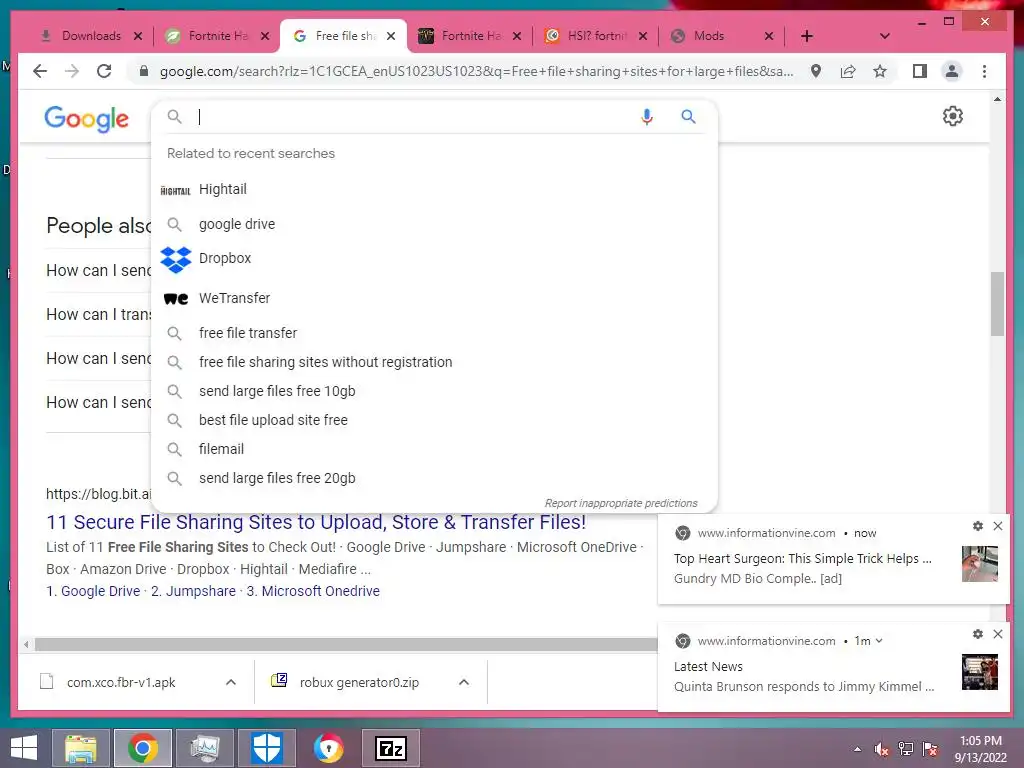This screenshot has width=1024, height=768.
Task: Click the Google logo
Action: click(x=86, y=119)
